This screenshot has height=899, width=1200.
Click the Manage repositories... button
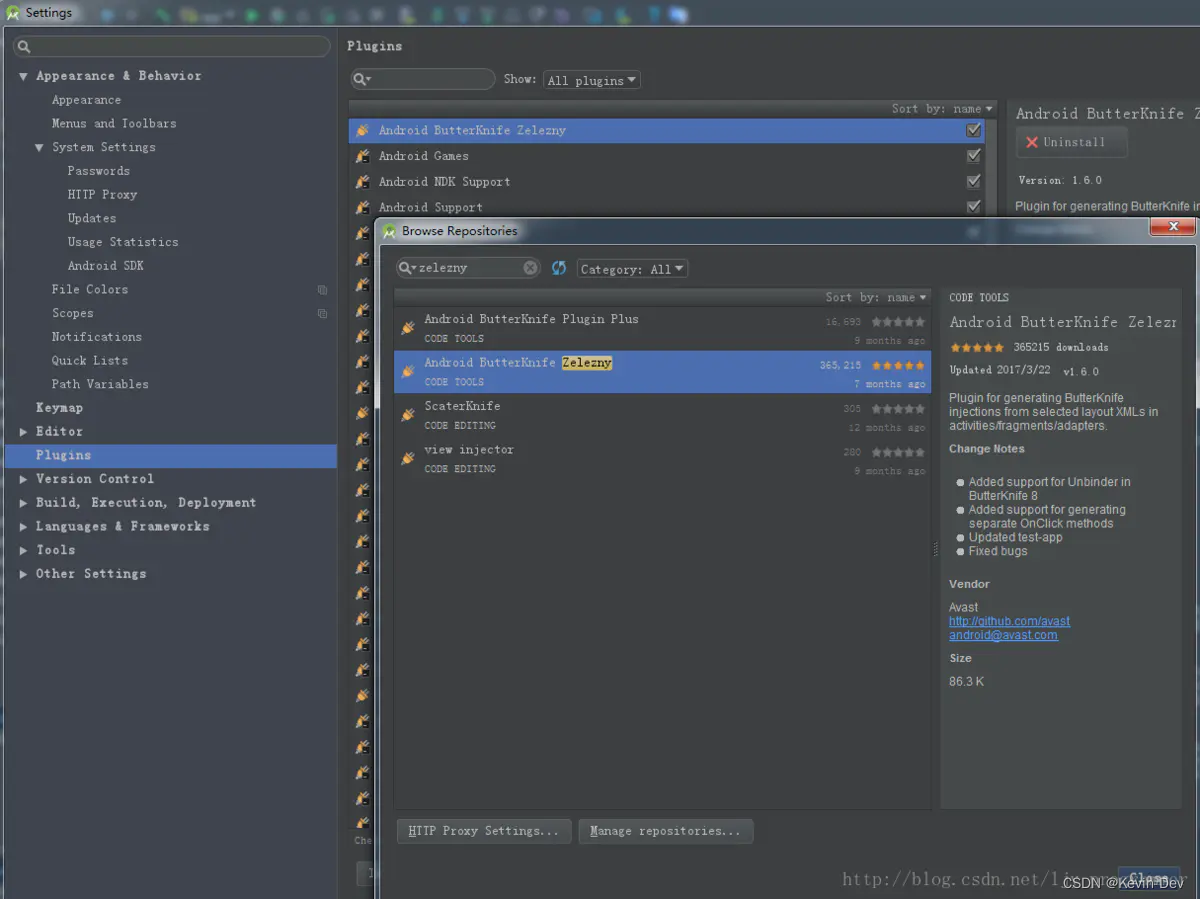click(x=665, y=831)
